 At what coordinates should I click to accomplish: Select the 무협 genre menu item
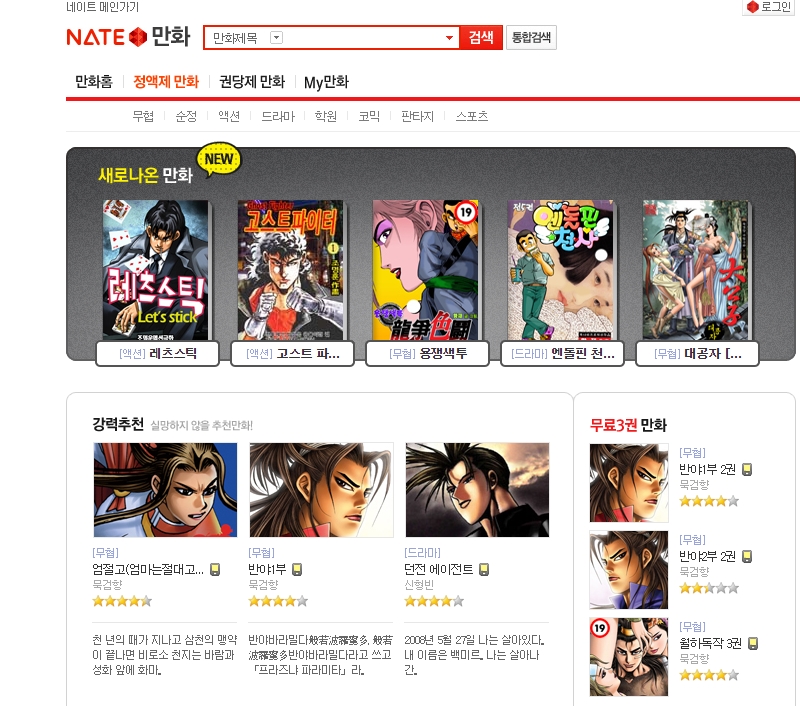143,116
